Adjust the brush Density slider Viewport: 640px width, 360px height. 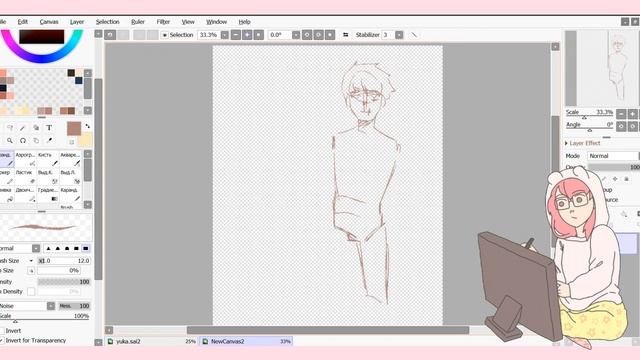[64, 282]
